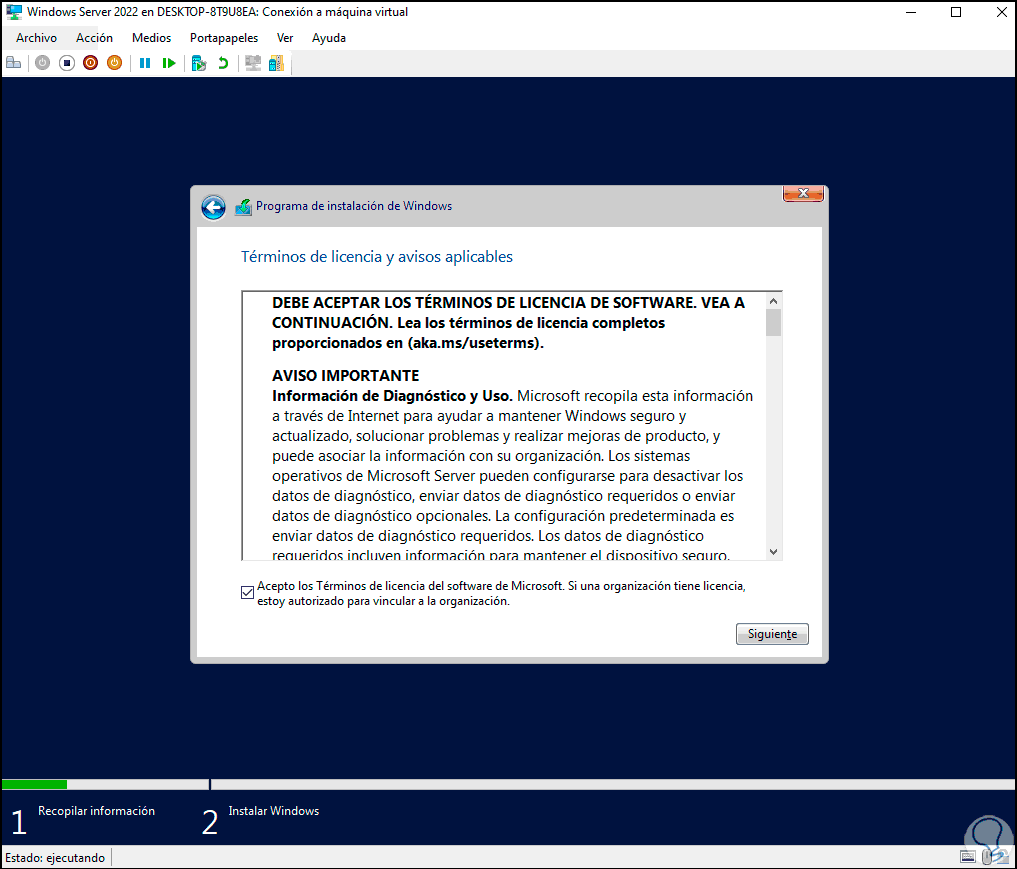Click the VM connection window title icon
The height and width of the screenshot is (869, 1017).
14,12
